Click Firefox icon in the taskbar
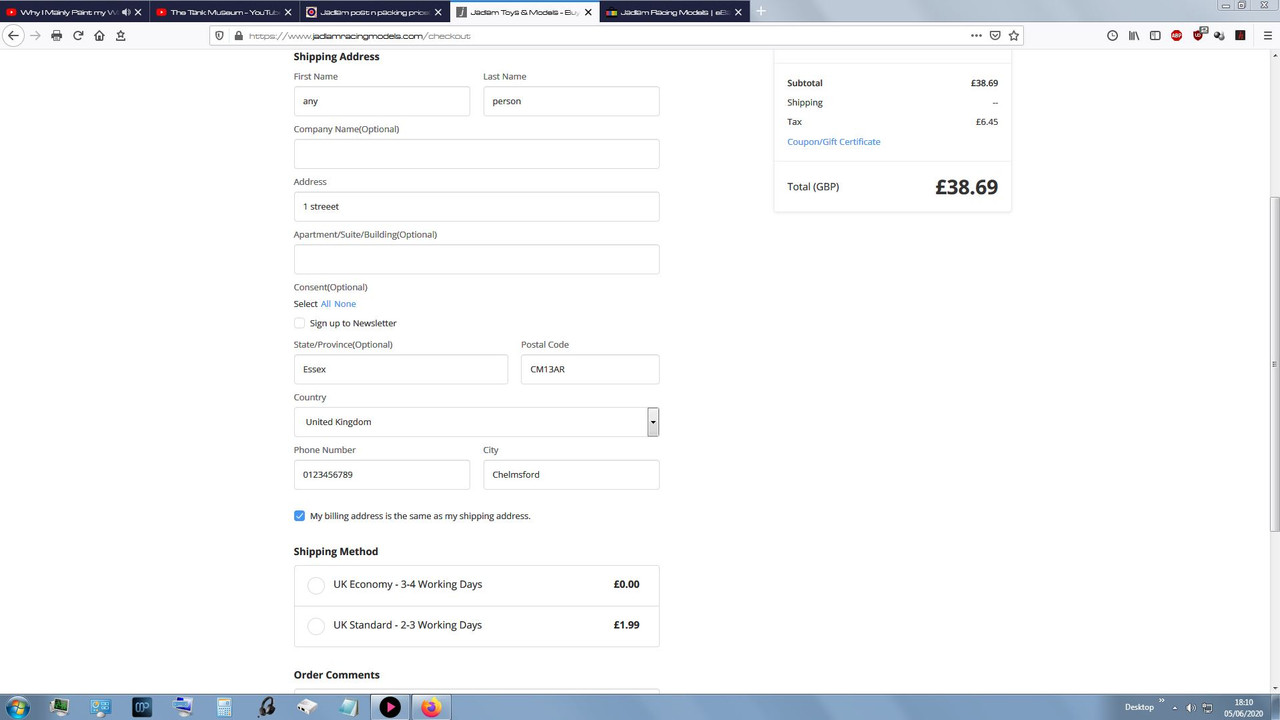 coord(431,707)
